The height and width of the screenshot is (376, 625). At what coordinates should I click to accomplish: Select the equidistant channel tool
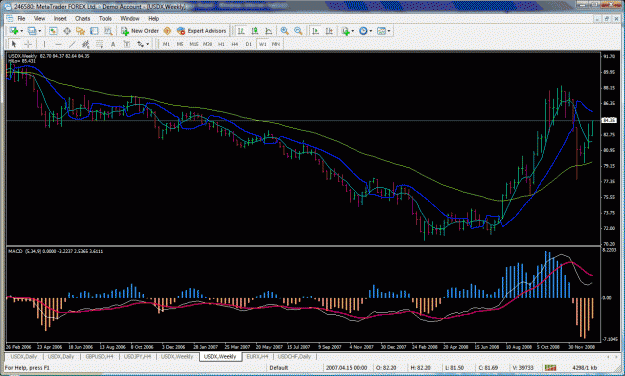click(85, 44)
